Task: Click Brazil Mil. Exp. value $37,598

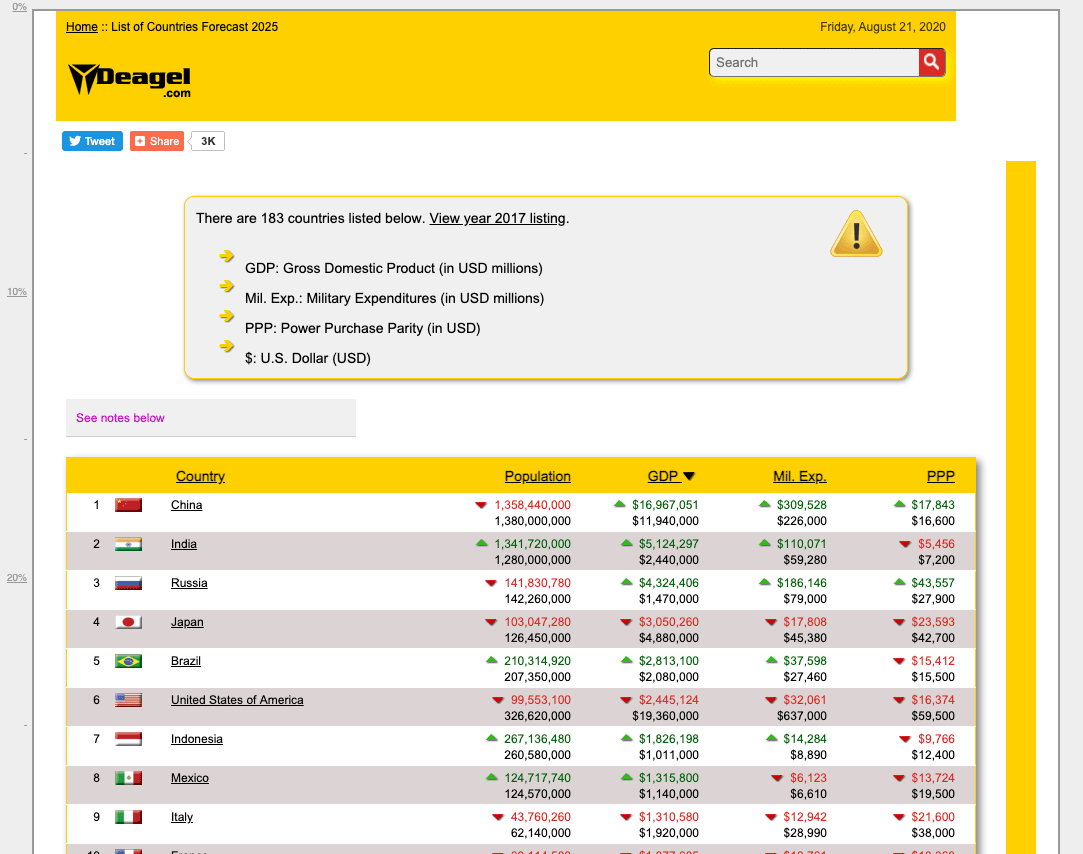Action: click(x=805, y=661)
